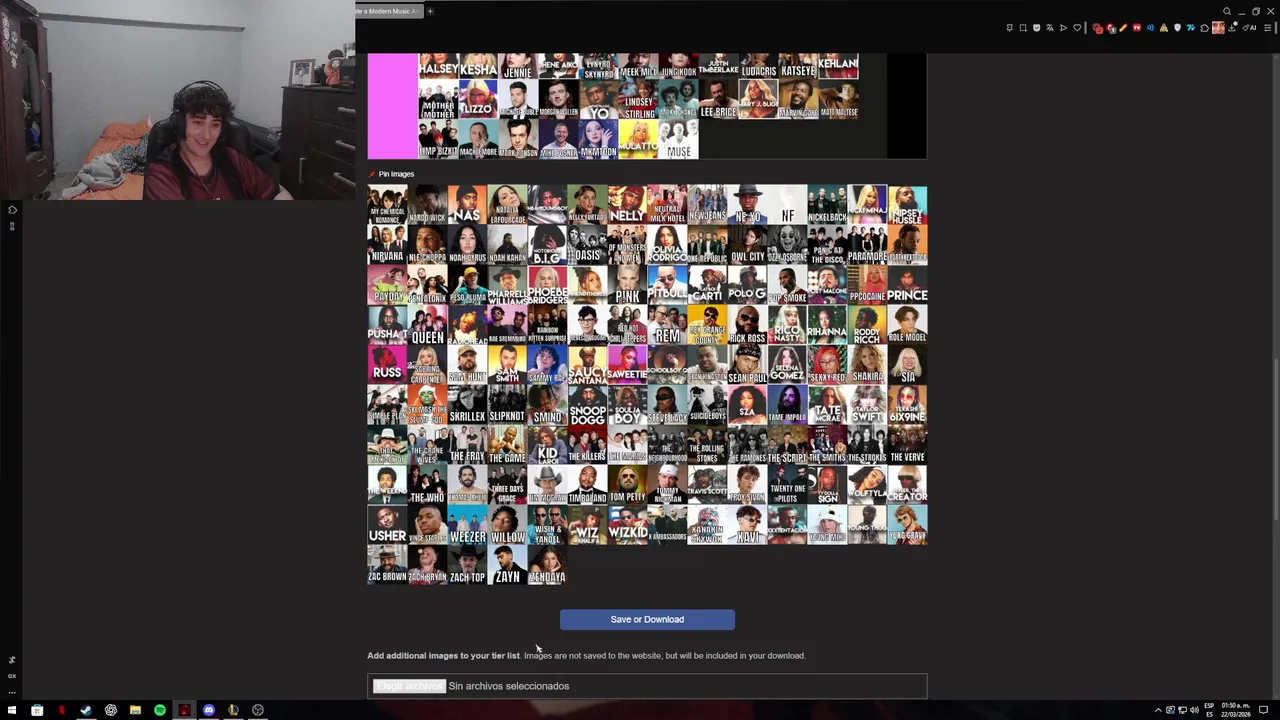The height and width of the screenshot is (720, 1280).
Task: Choose the Olivia Rodrigo tile
Action: [668, 245]
